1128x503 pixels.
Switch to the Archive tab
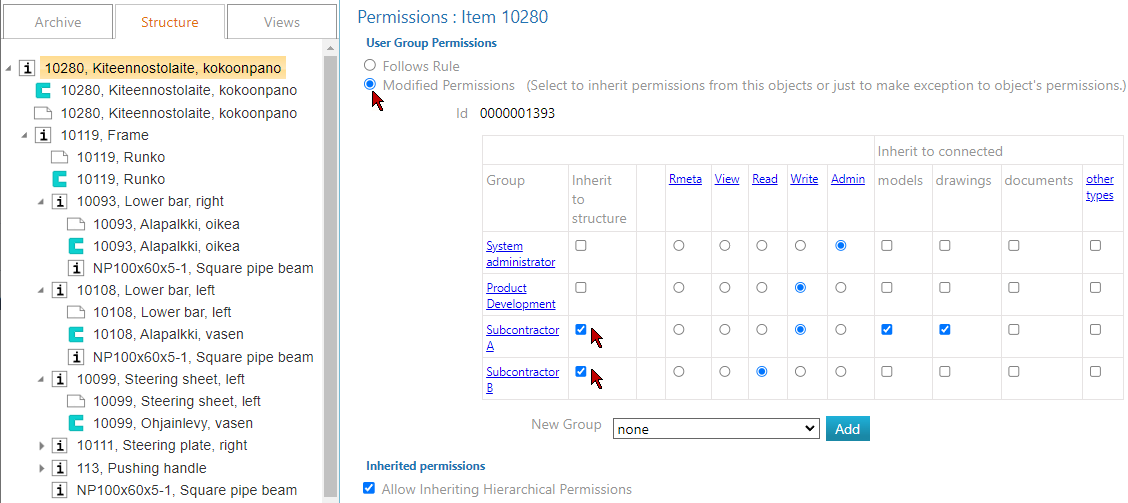click(58, 22)
